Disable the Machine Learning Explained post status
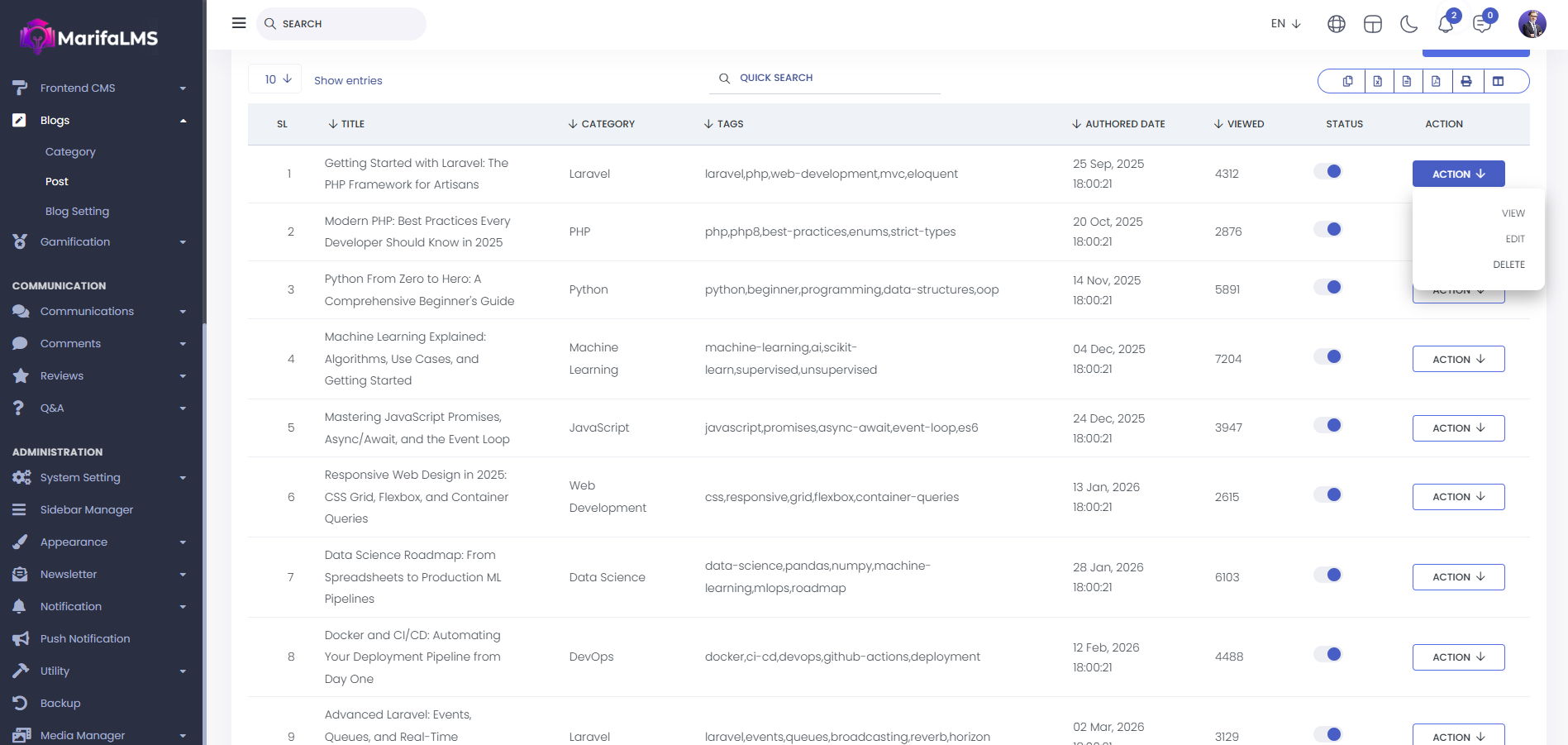Image resolution: width=1568 pixels, height=745 pixels. [x=1327, y=357]
